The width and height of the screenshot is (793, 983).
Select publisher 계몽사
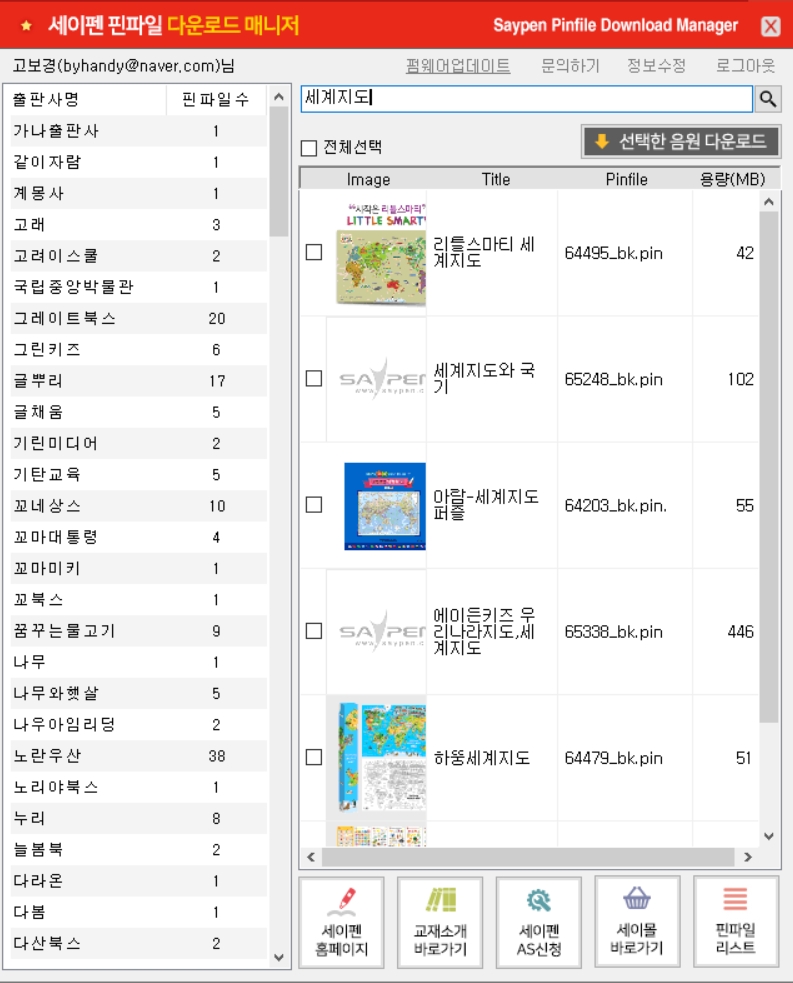point(139,193)
